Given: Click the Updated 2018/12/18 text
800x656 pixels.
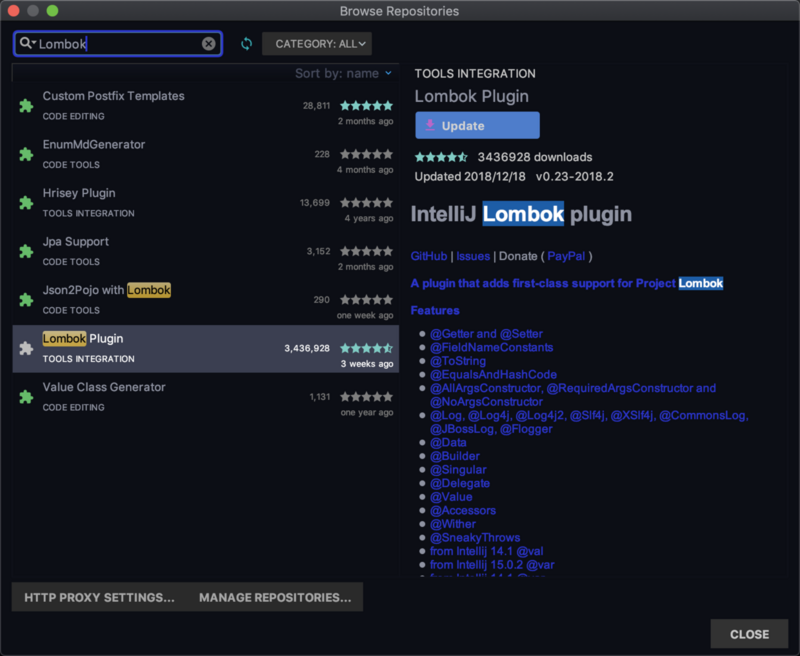Looking at the screenshot, I should pyautogui.click(x=470, y=176).
